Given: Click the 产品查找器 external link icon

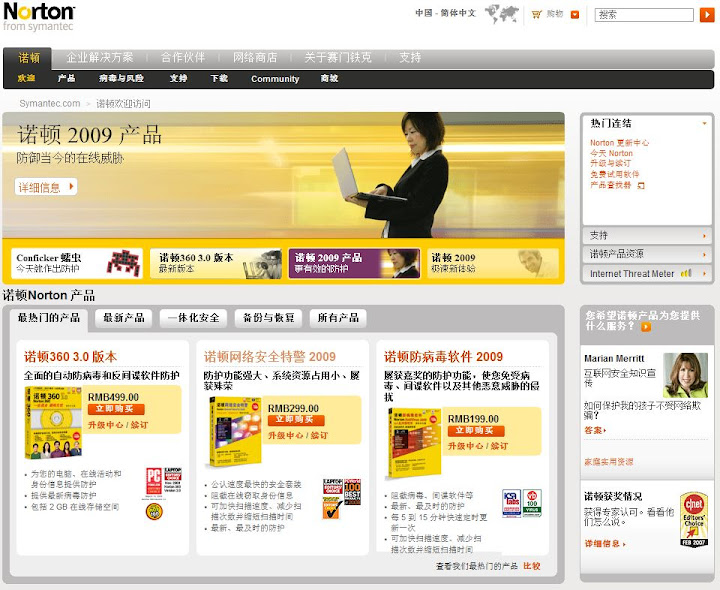Looking at the screenshot, I should [x=641, y=185].
